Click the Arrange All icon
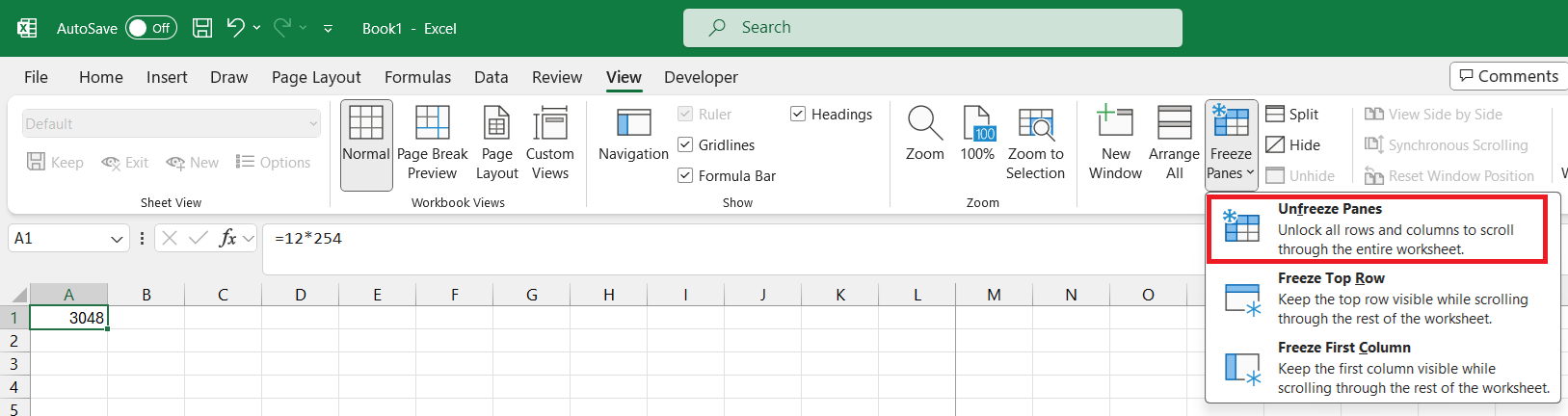The width and height of the screenshot is (1568, 416). point(1174,123)
